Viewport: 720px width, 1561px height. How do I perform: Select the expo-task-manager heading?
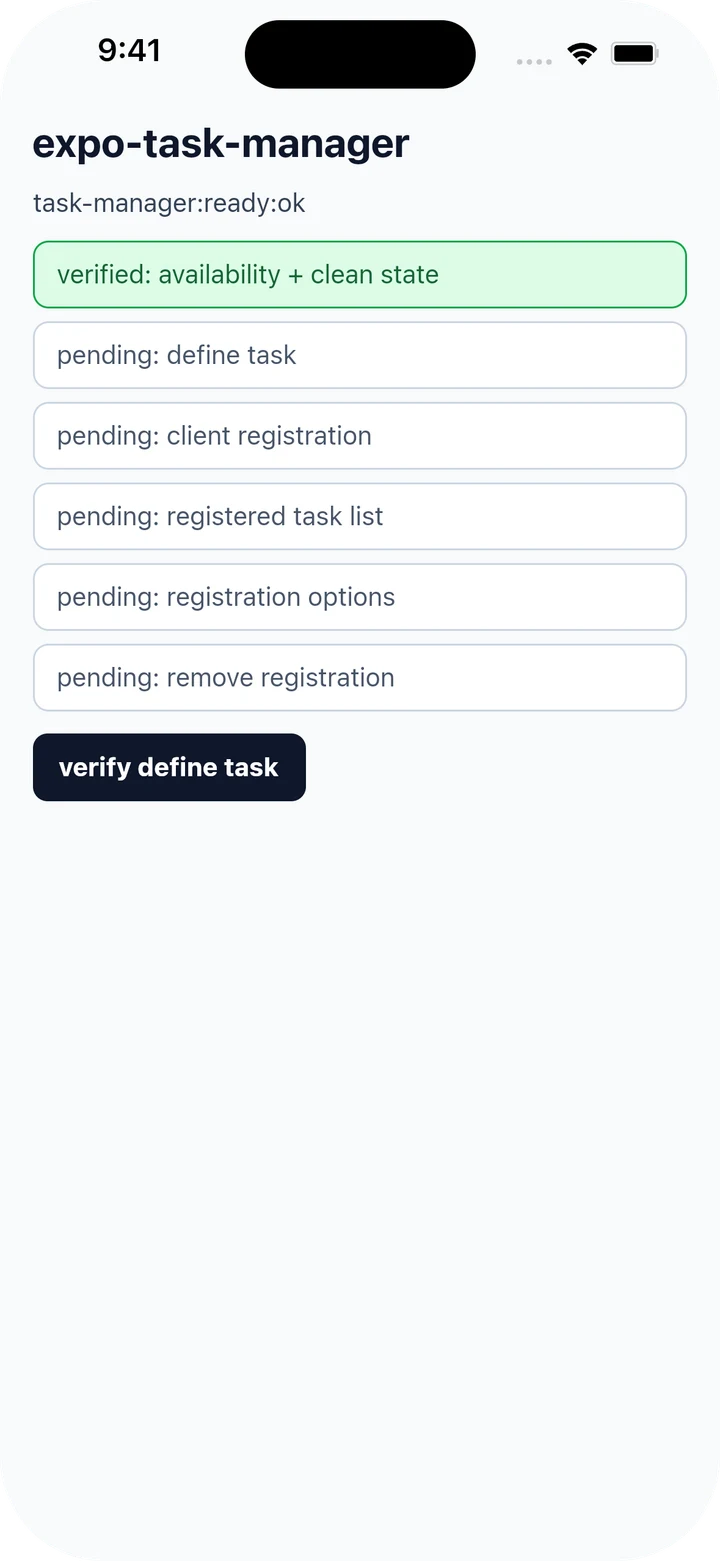221,143
